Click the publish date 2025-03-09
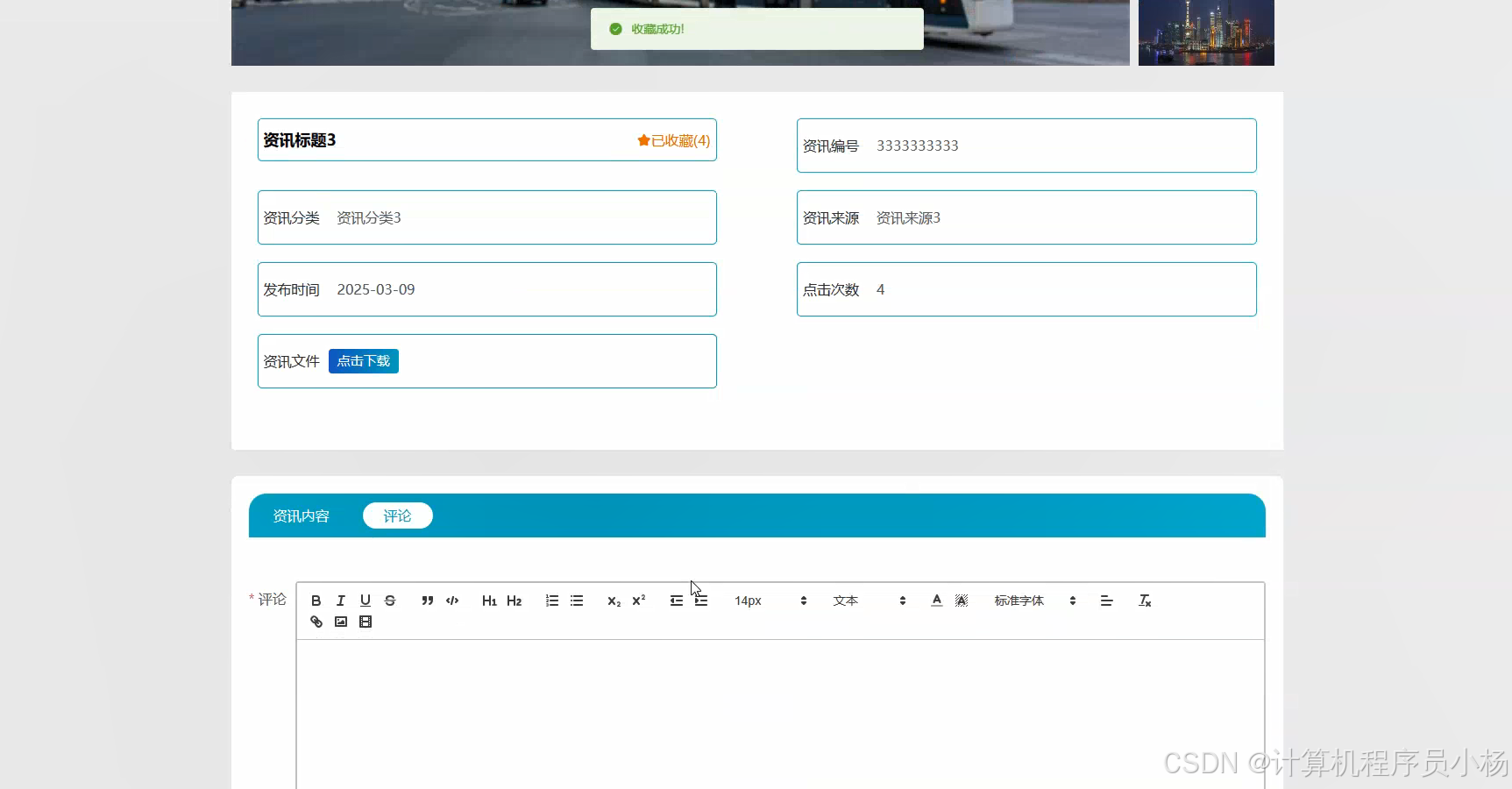Image resolution: width=1512 pixels, height=789 pixels. pos(376,289)
